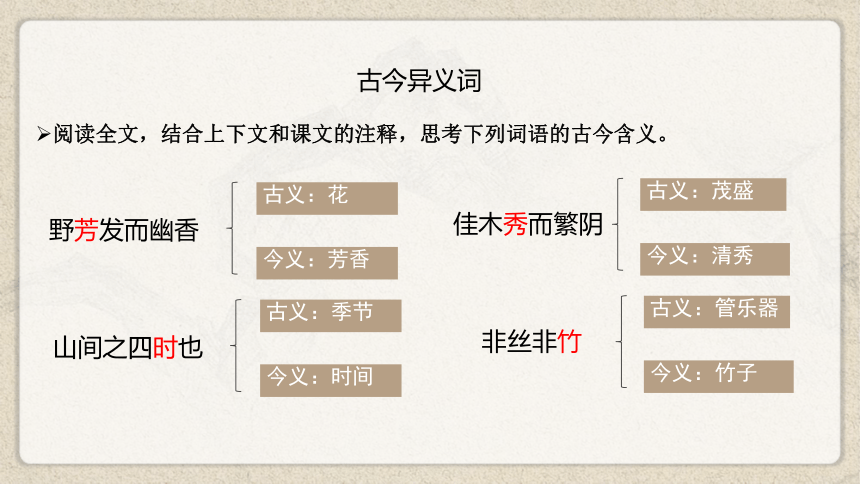Click the box 今义：竹子

(x=718, y=376)
